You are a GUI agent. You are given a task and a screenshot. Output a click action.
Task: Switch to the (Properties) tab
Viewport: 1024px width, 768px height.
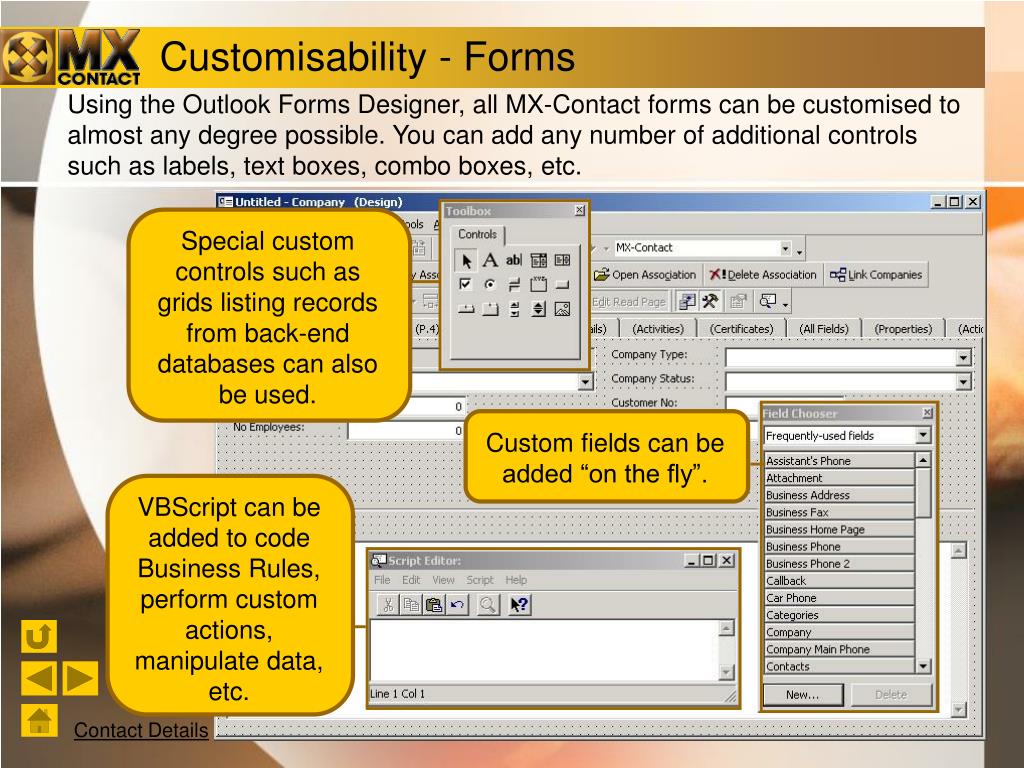pyautogui.click(x=903, y=329)
